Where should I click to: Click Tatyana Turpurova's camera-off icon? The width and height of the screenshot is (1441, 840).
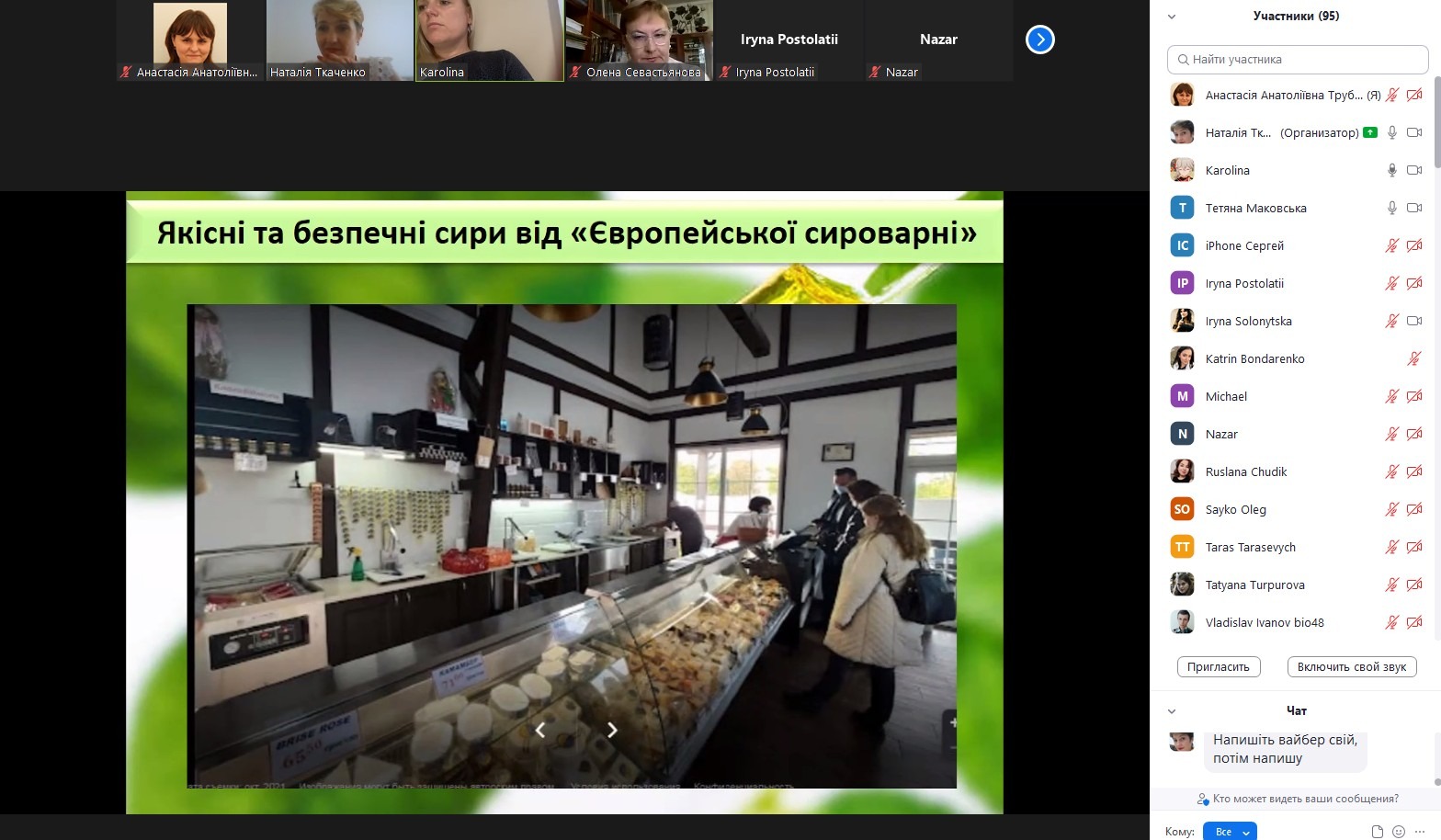(1414, 585)
